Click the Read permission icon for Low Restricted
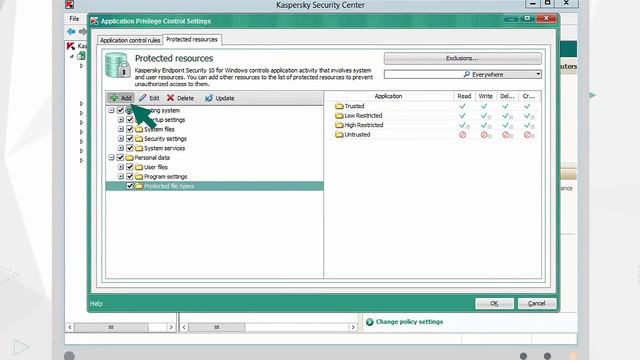This screenshot has height=360, width=640. point(462,116)
